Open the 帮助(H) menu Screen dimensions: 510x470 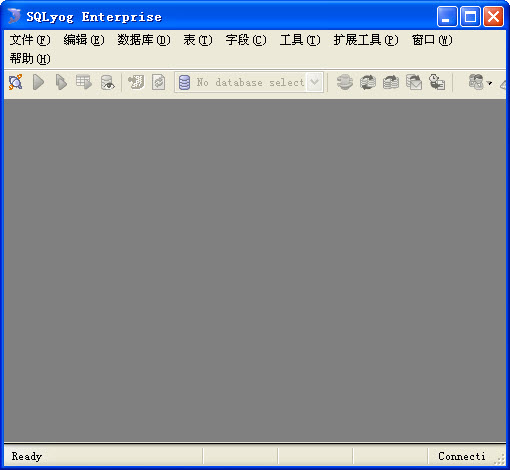pos(30,59)
